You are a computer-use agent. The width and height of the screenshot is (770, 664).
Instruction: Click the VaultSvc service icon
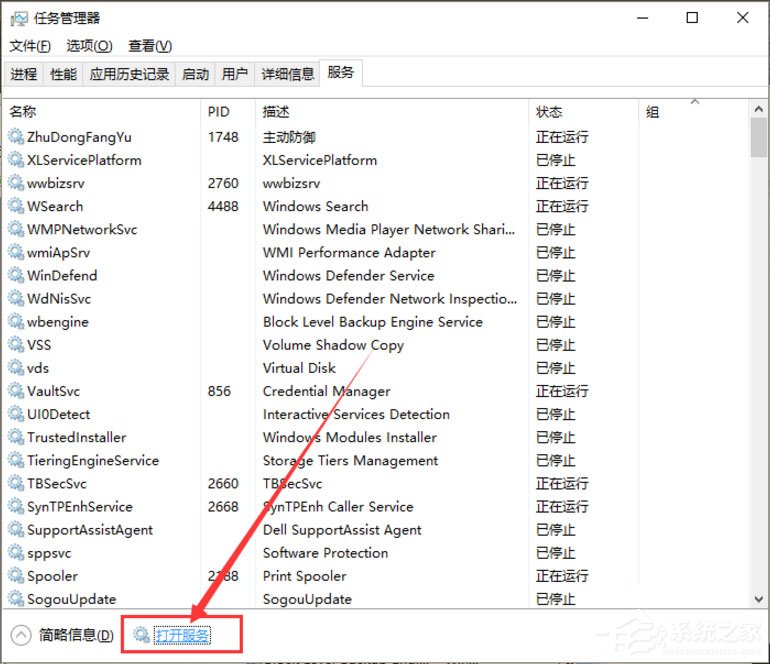click(16, 391)
